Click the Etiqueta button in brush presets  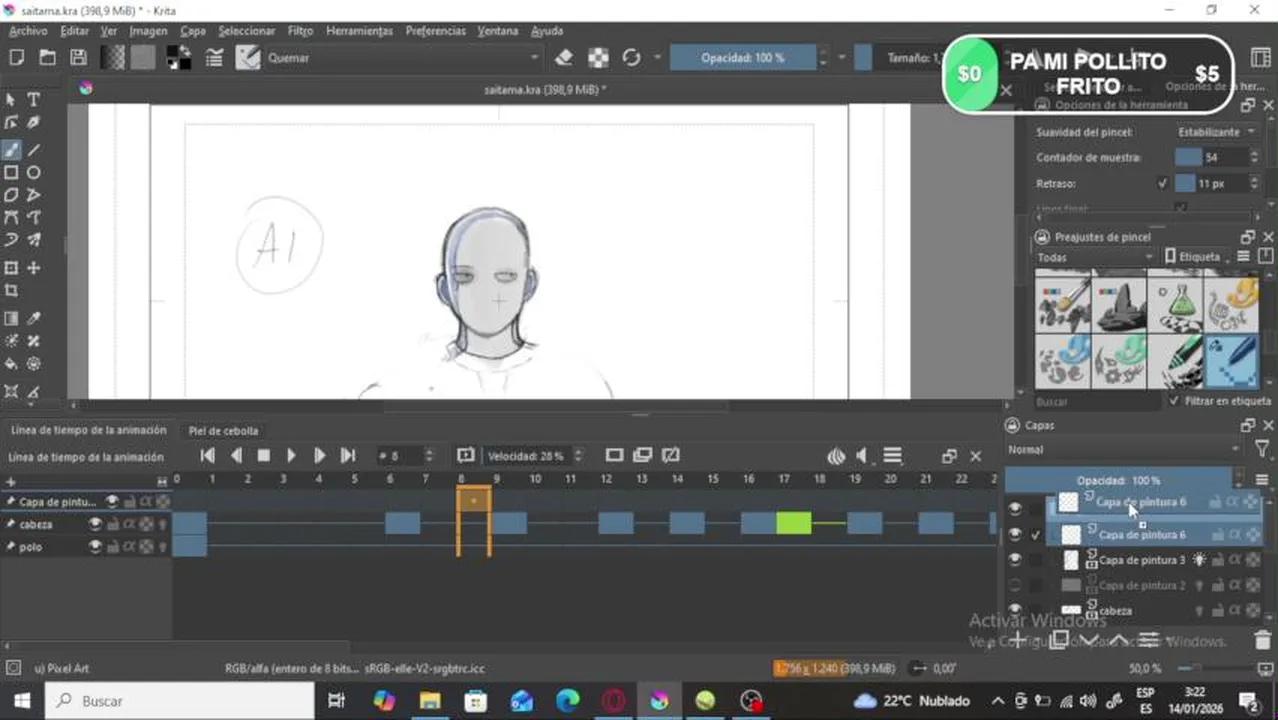pos(1193,257)
